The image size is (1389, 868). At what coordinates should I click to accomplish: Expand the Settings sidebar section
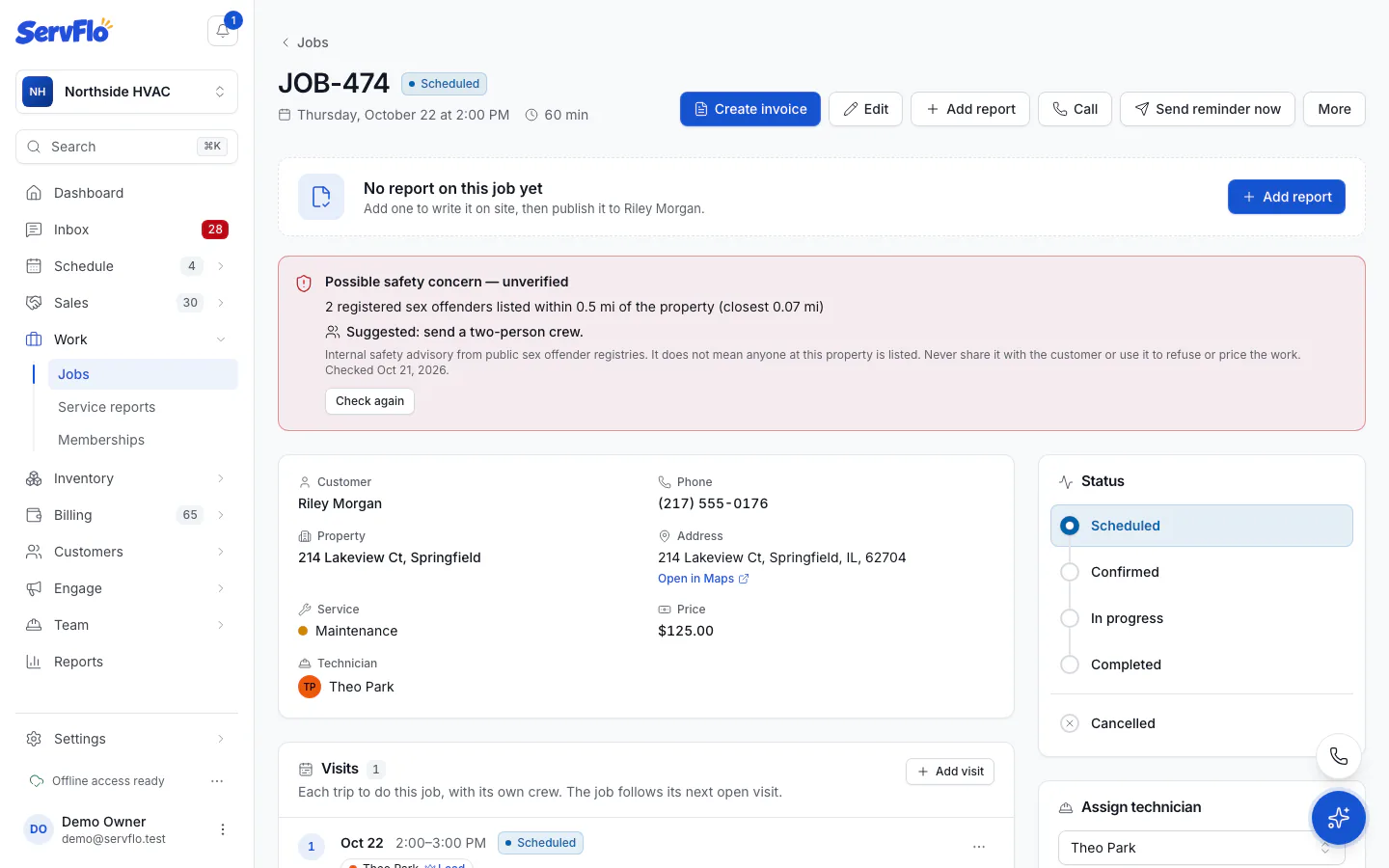point(221,739)
